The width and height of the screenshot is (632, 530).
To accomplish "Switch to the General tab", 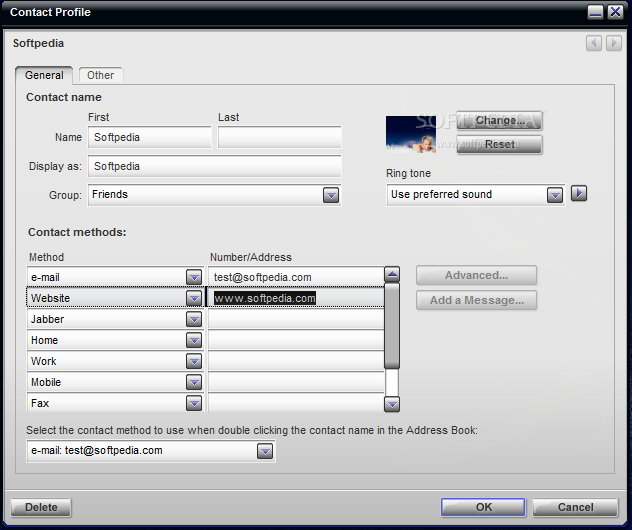I will [x=44, y=75].
